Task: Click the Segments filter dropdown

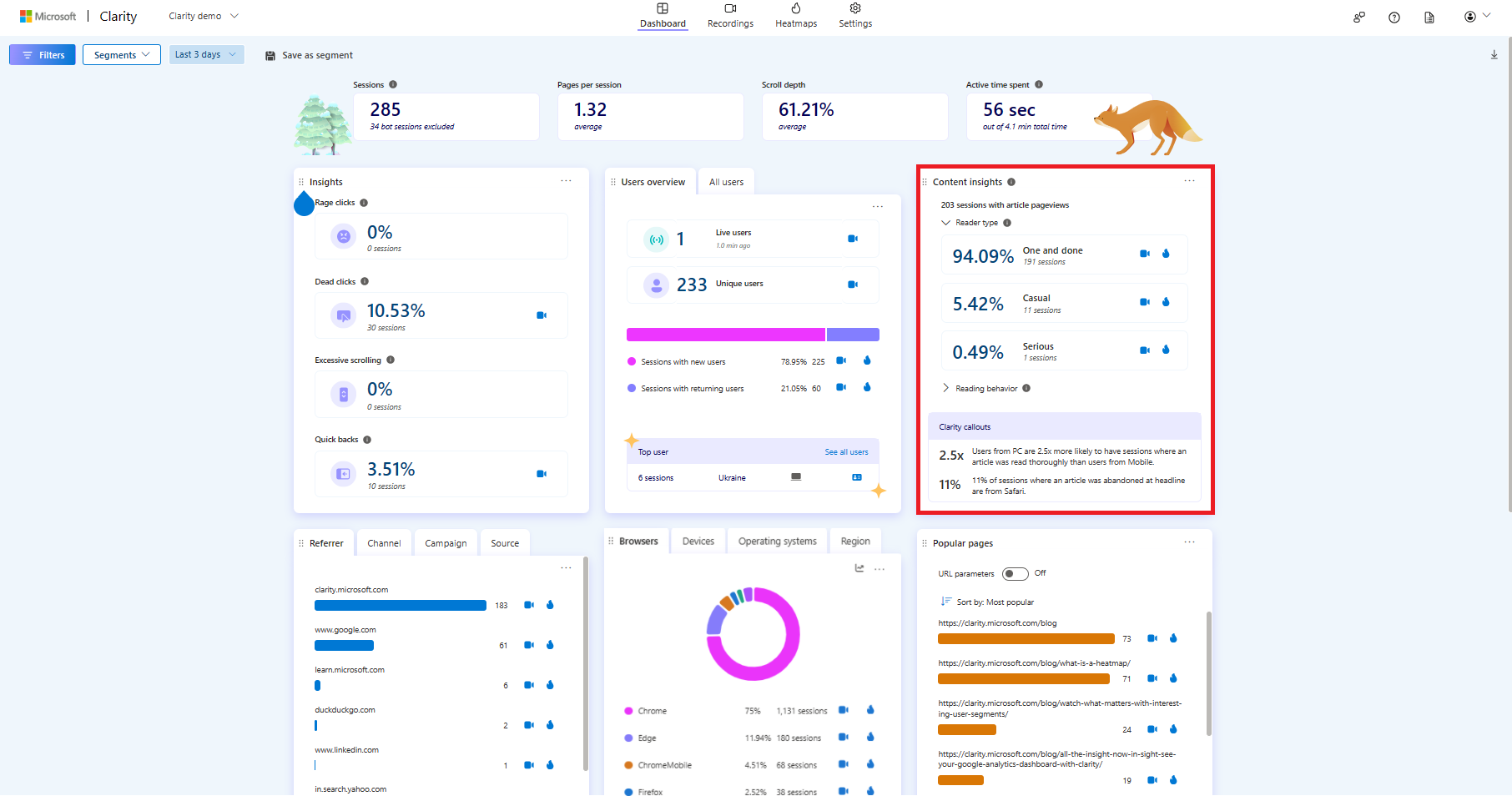Action: [121, 54]
